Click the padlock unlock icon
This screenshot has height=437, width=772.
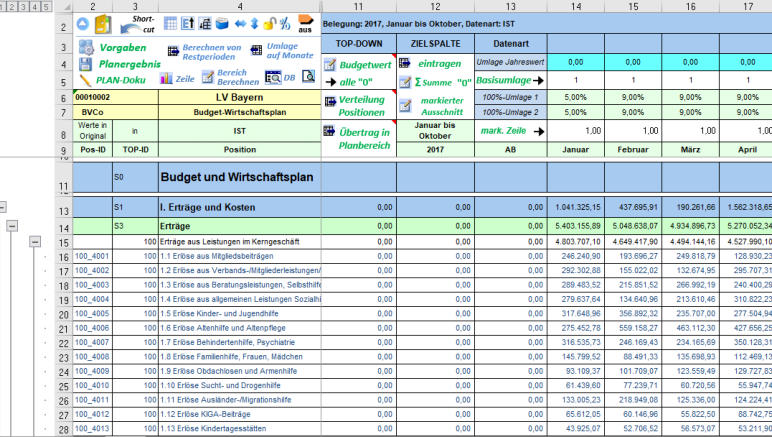pyautogui.click(x=269, y=24)
